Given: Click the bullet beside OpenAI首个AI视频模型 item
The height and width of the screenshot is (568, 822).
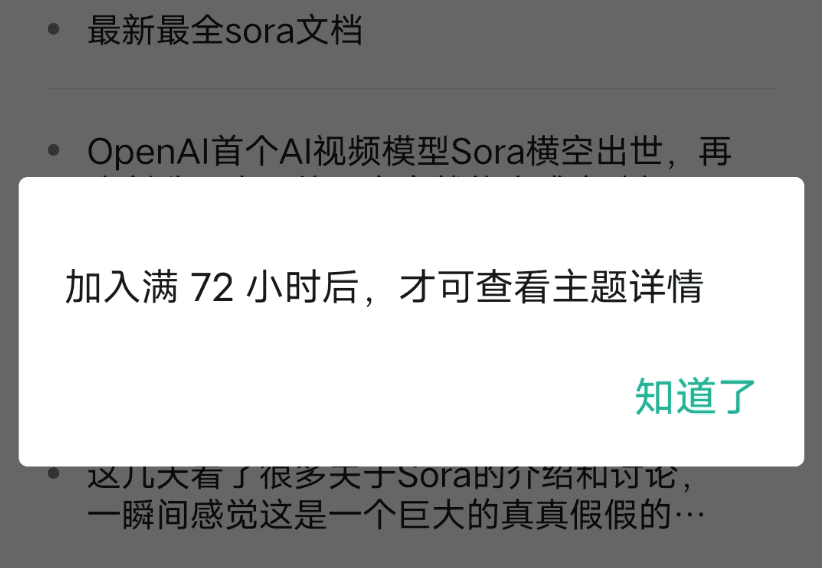Looking at the screenshot, I should pyautogui.click(x=53, y=151).
